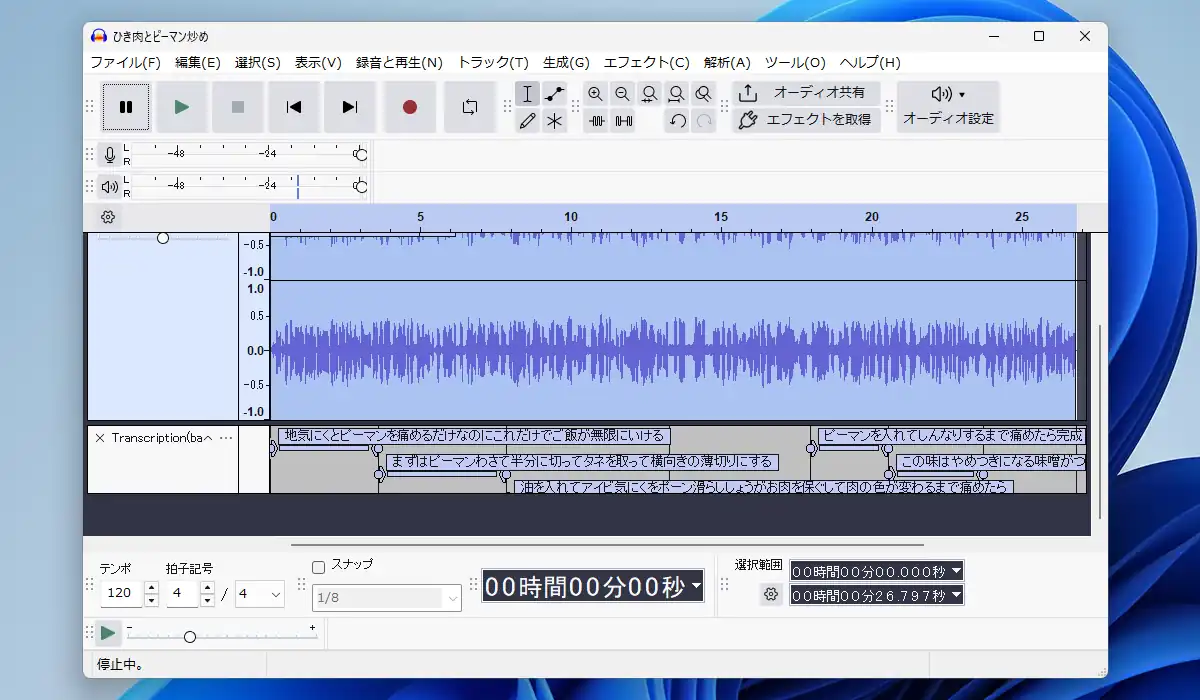Click the Zoom In magnifier icon
The height and width of the screenshot is (700, 1200).
coord(596,94)
